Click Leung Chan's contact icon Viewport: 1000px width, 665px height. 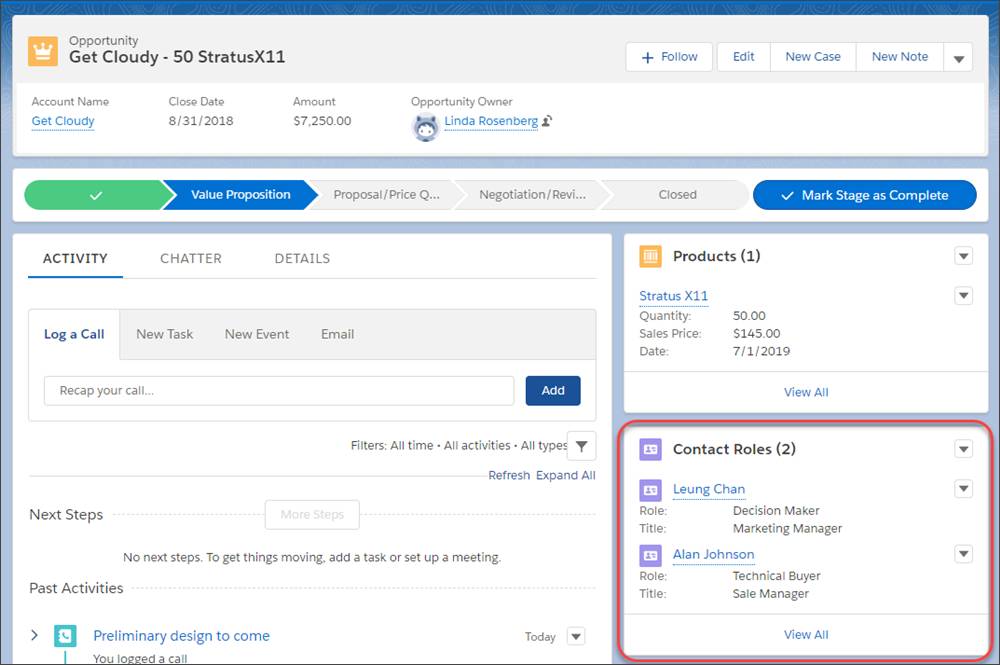[x=651, y=490]
